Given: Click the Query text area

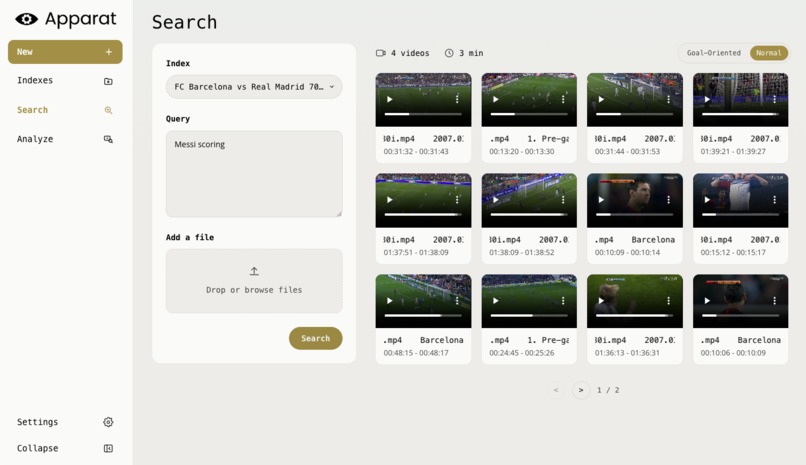Looking at the screenshot, I should (254, 174).
